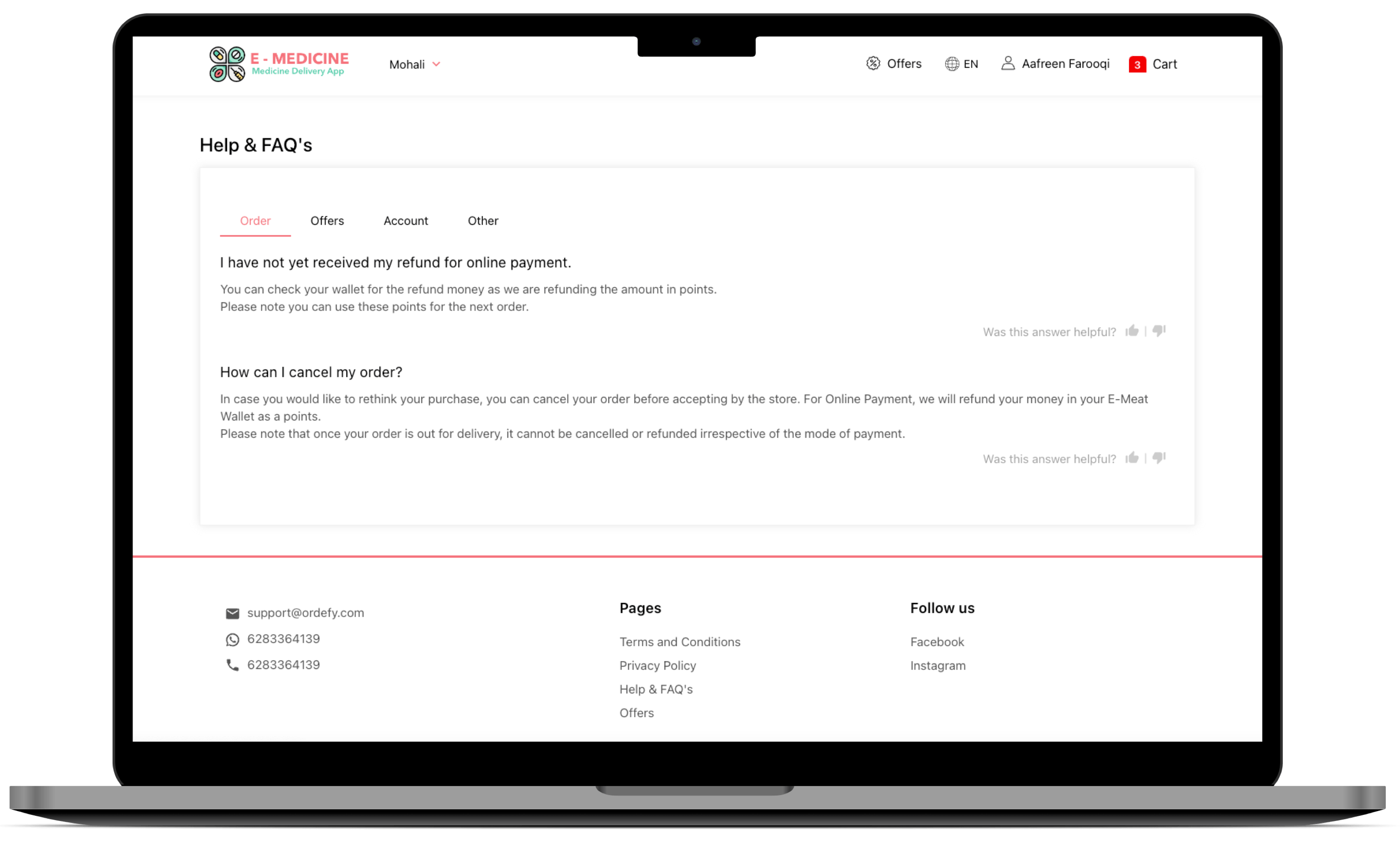This screenshot has width=1400, height=849.
Task: Click thumbs down on refund answer
Action: coord(1160,331)
